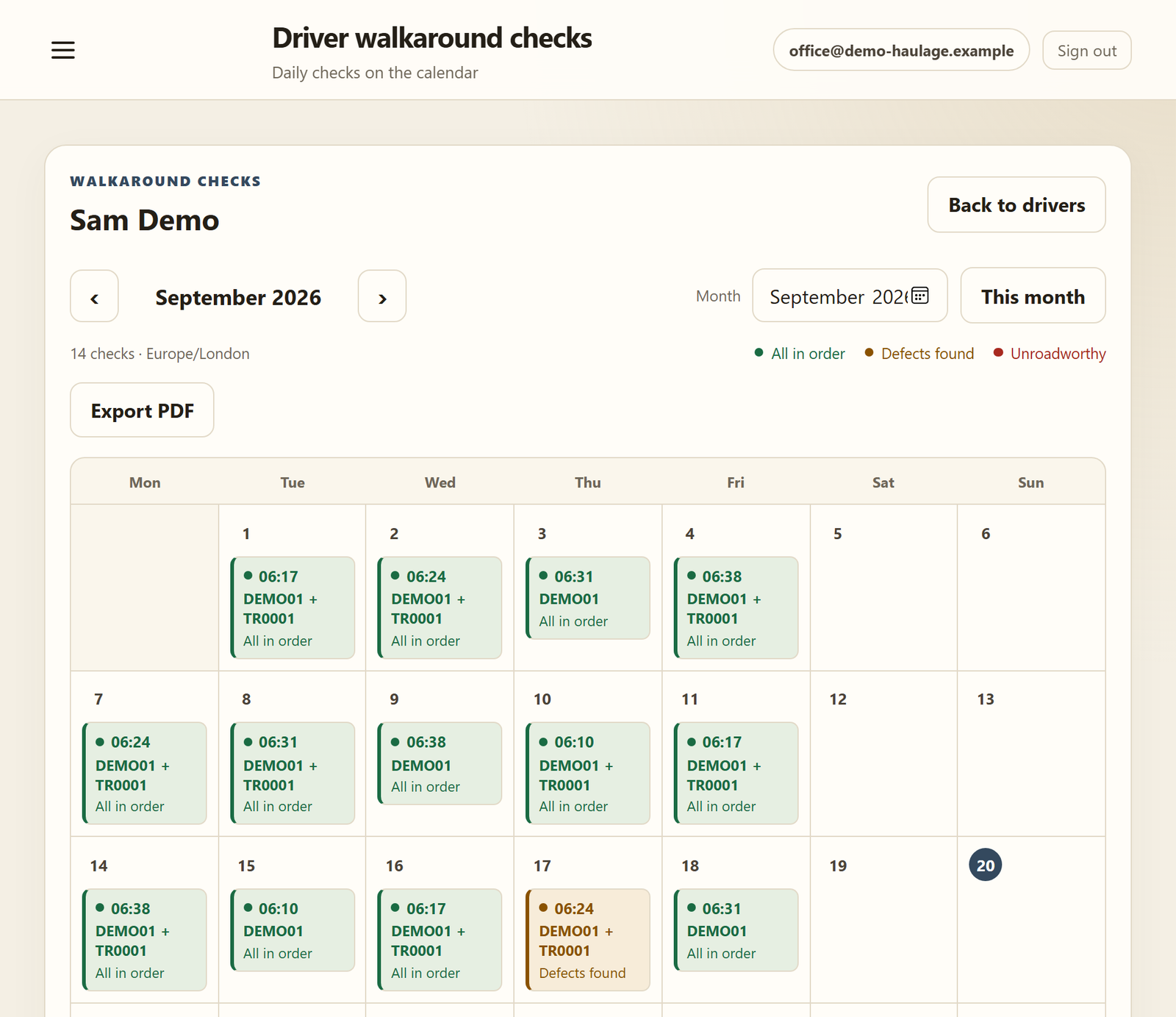Click the Fri column header
Screen dimensions: 1176x1017
pyautogui.click(x=736, y=482)
